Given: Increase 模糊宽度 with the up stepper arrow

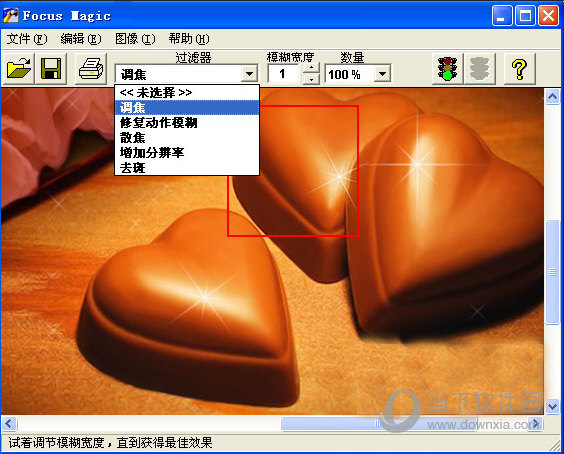Looking at the screenshot, I should tap(311, 68).
